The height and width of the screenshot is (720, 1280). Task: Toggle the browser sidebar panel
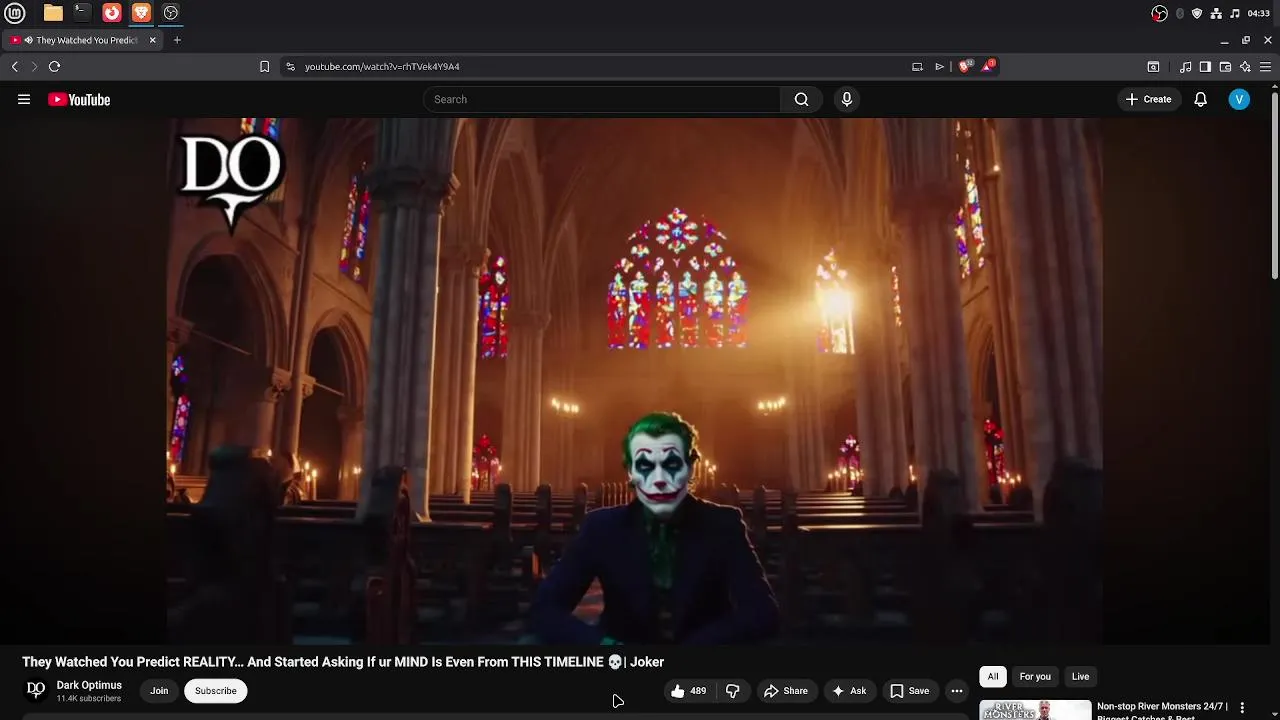tap(1205, 67)
